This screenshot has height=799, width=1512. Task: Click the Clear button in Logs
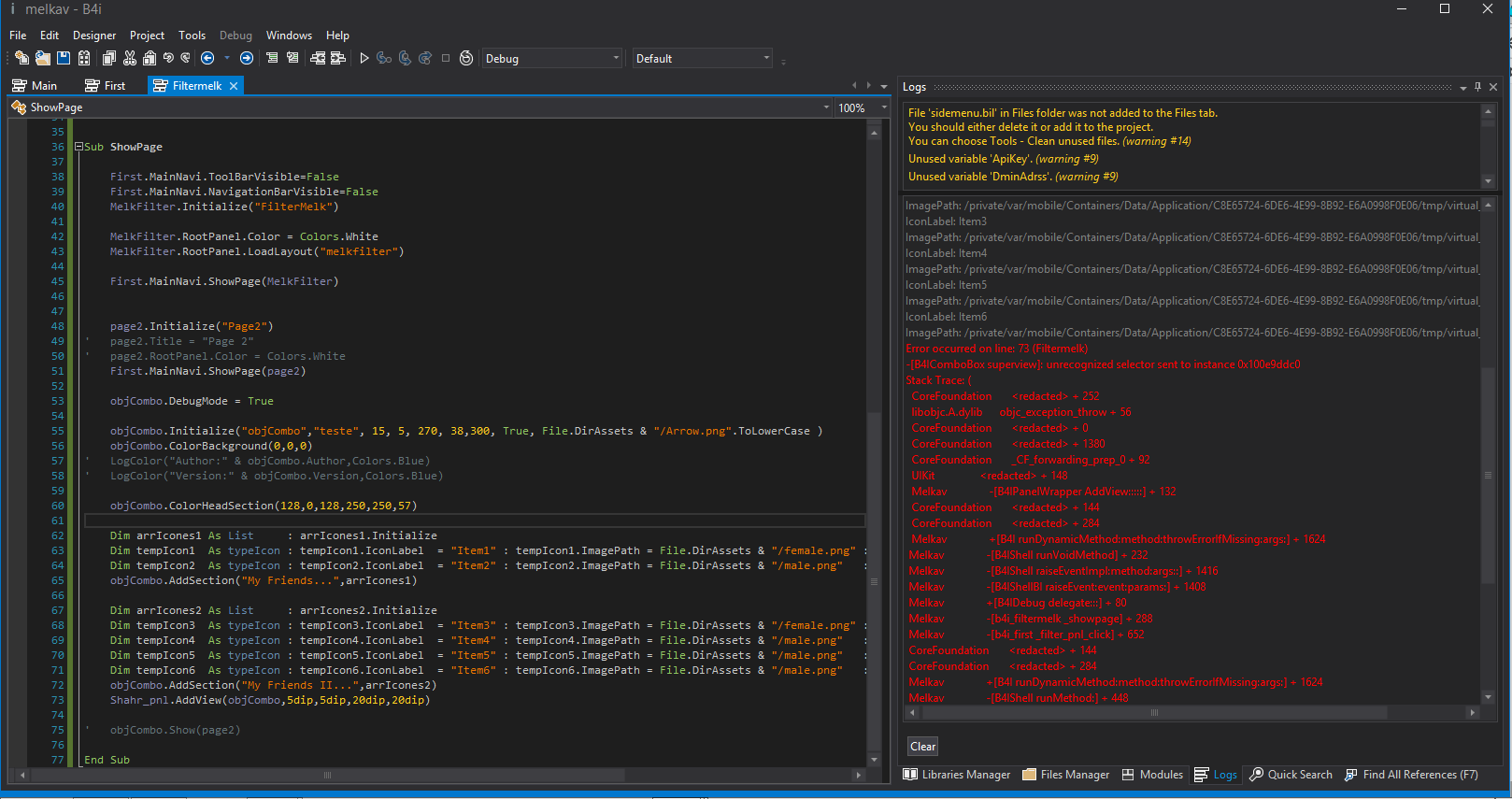click(x=922, y=747)
